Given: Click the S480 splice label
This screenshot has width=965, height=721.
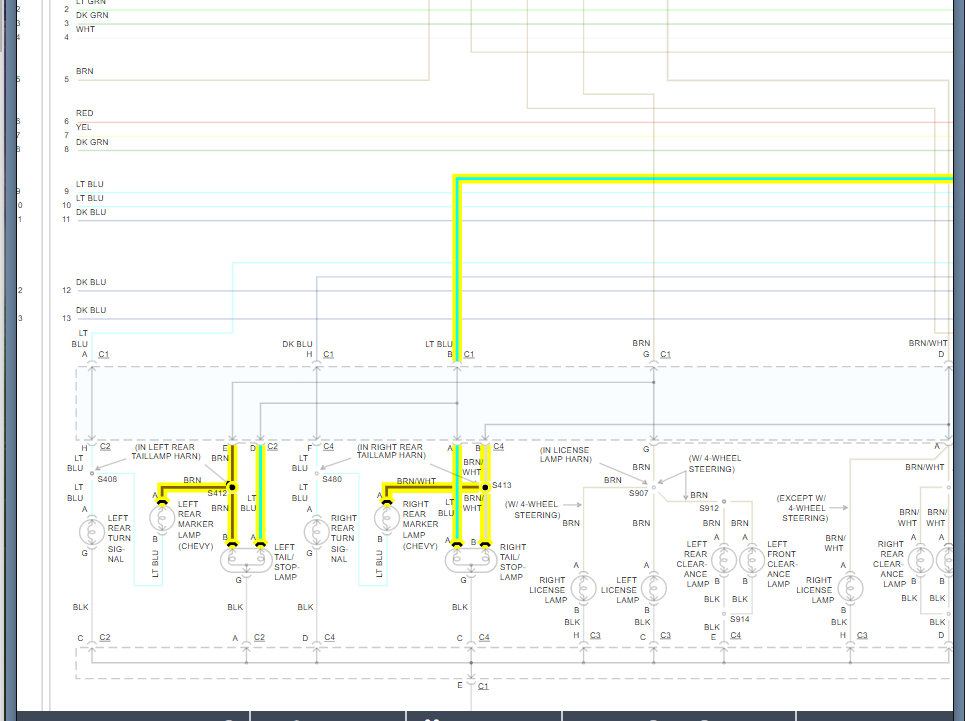Looking at the screenshot, I should coord(332,479).
